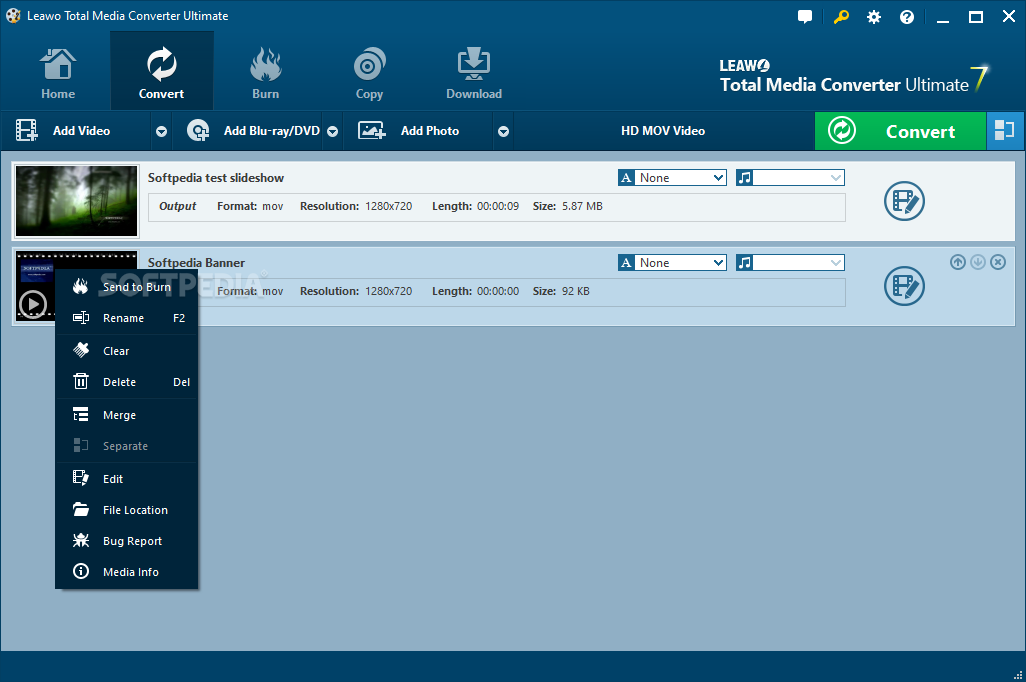Open the Download module
This screenshot has height=682, width=1026.
(474, 73)
